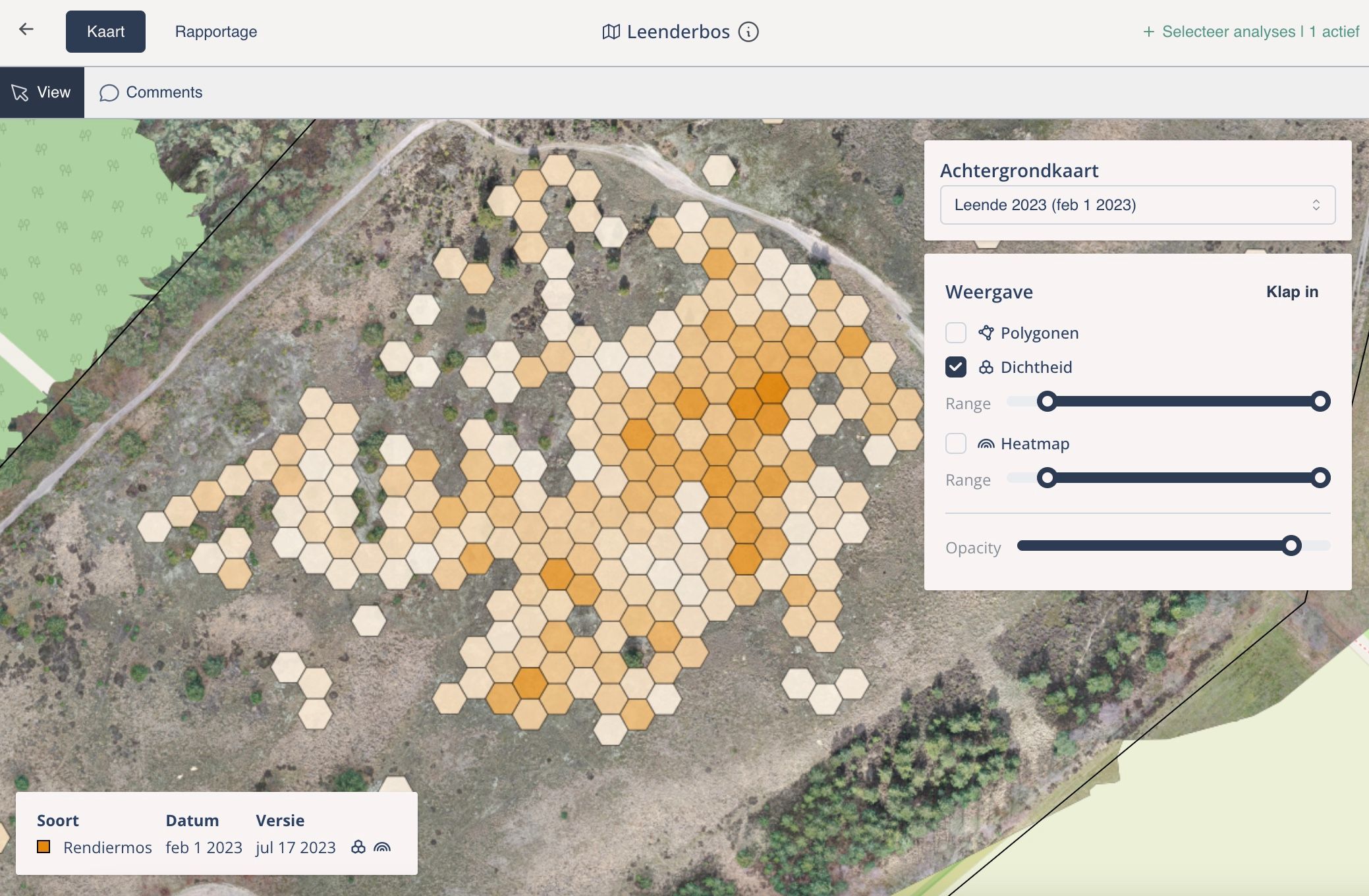The image size is (1369, 896).
Task: Click the Opacity label
Action: click(973, 547)
